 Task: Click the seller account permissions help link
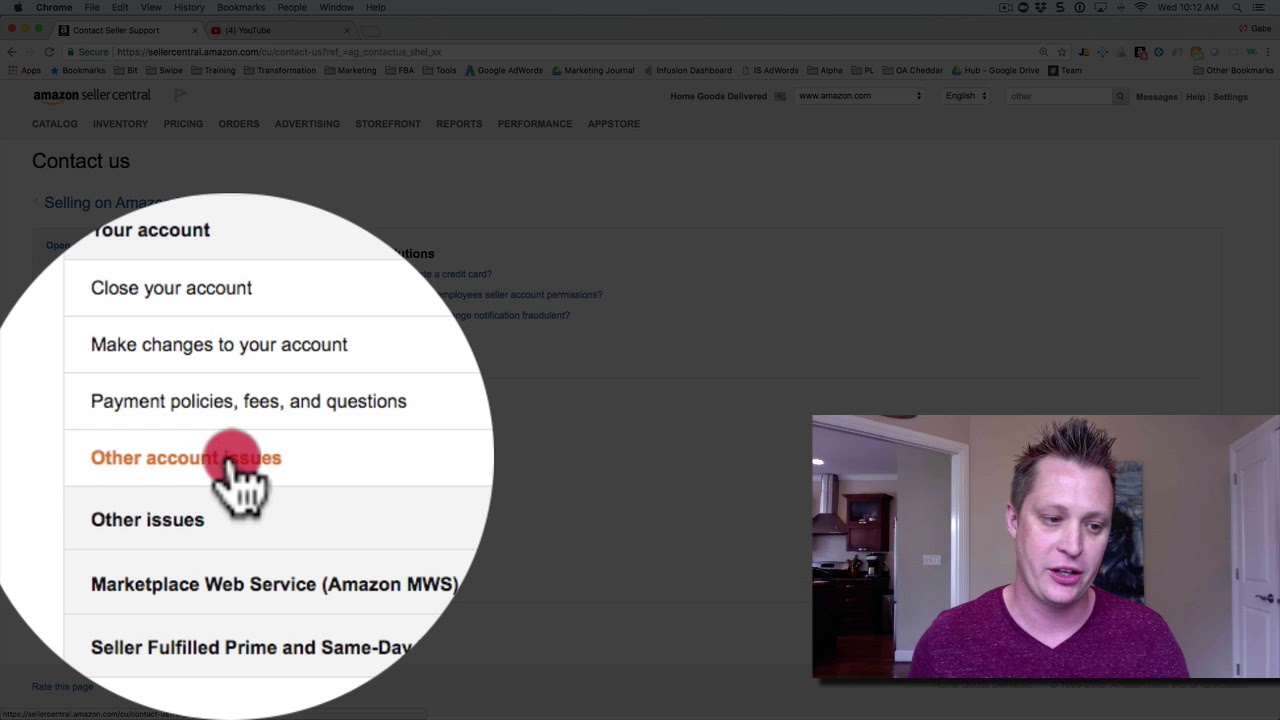pyautogui.click(x=522, y=295)
